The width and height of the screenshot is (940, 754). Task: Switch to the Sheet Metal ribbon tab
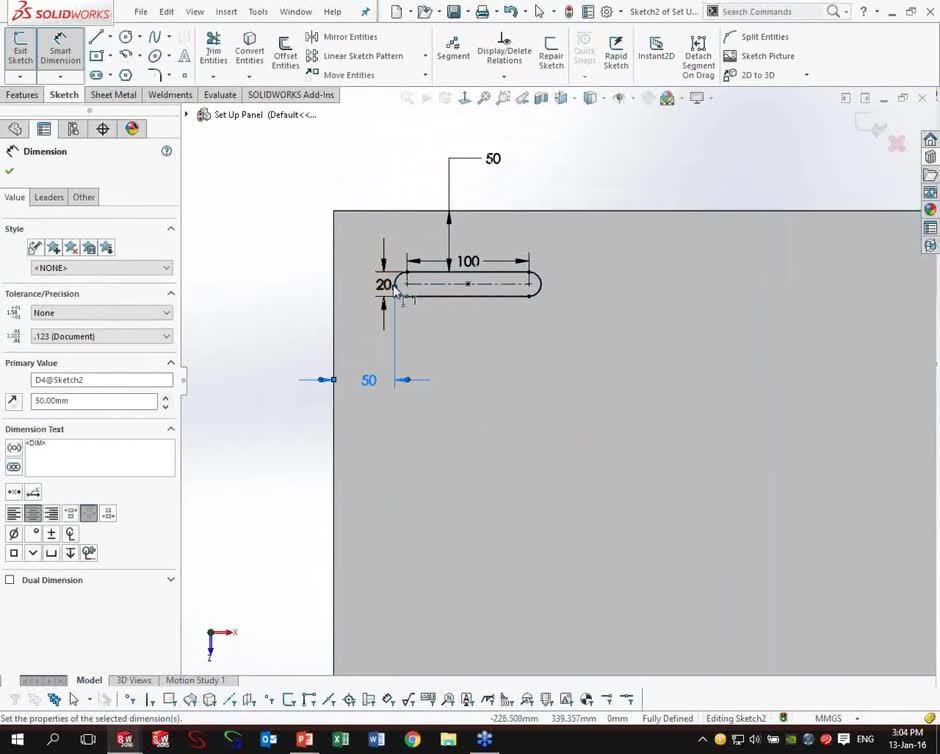[112, 94]
